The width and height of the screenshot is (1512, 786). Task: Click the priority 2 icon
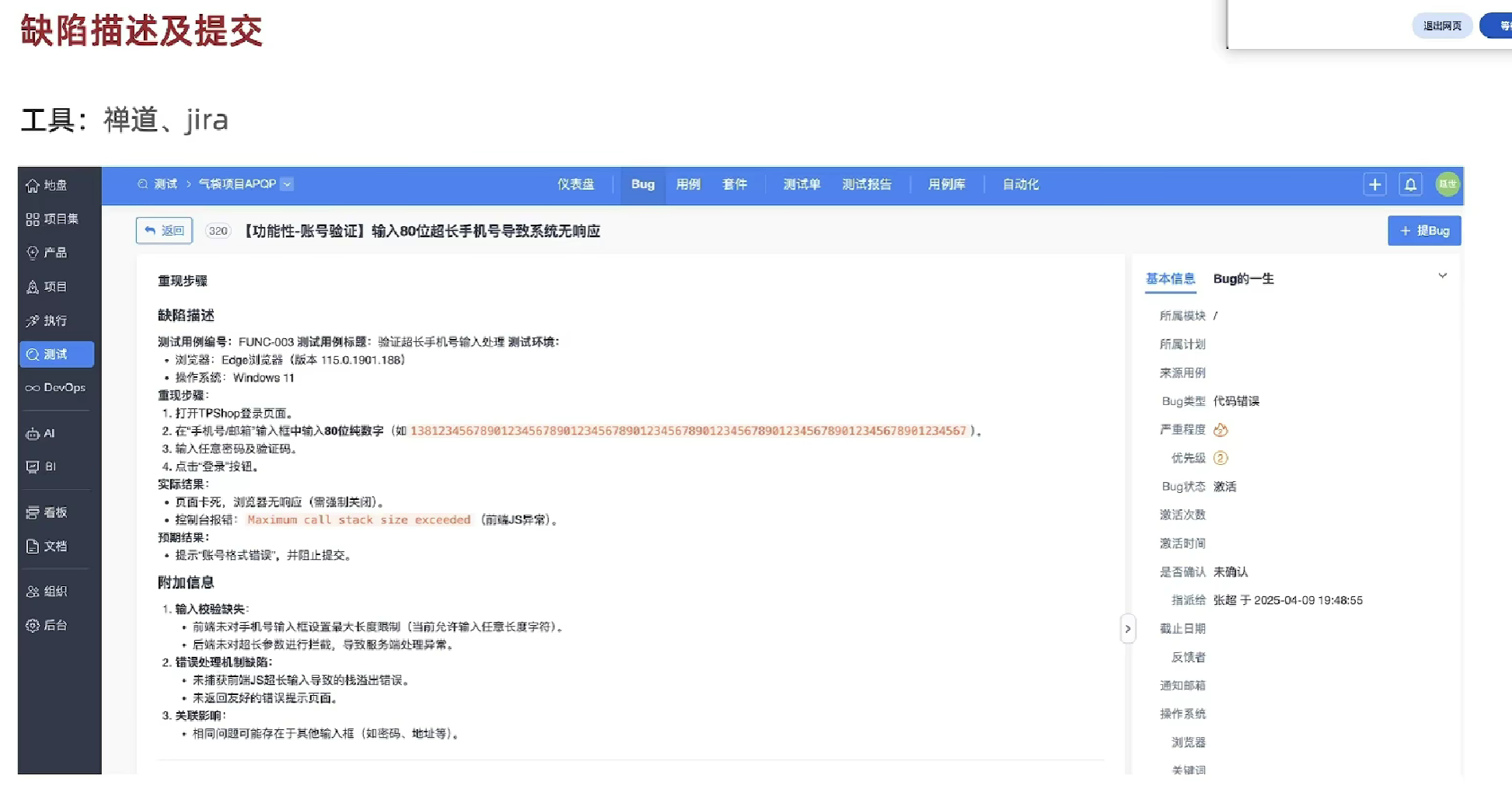coord(1220,458)
